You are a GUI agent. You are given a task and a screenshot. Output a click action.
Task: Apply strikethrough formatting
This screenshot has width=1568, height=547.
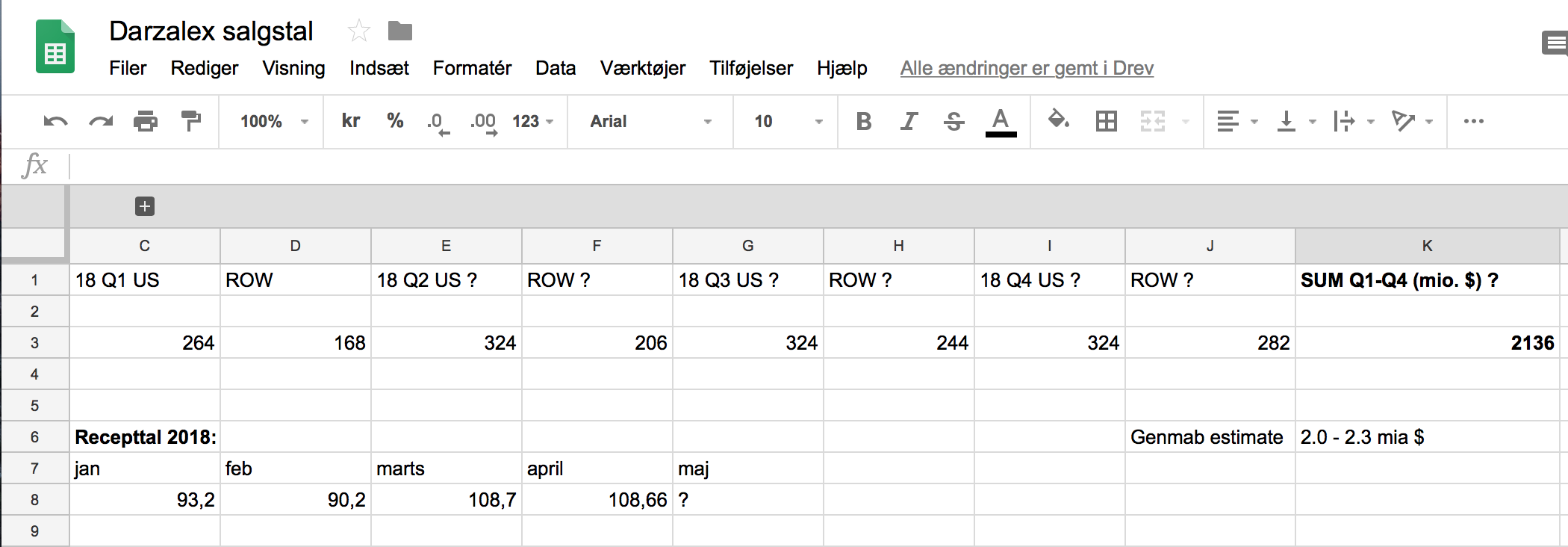click(x=953, y=121)
